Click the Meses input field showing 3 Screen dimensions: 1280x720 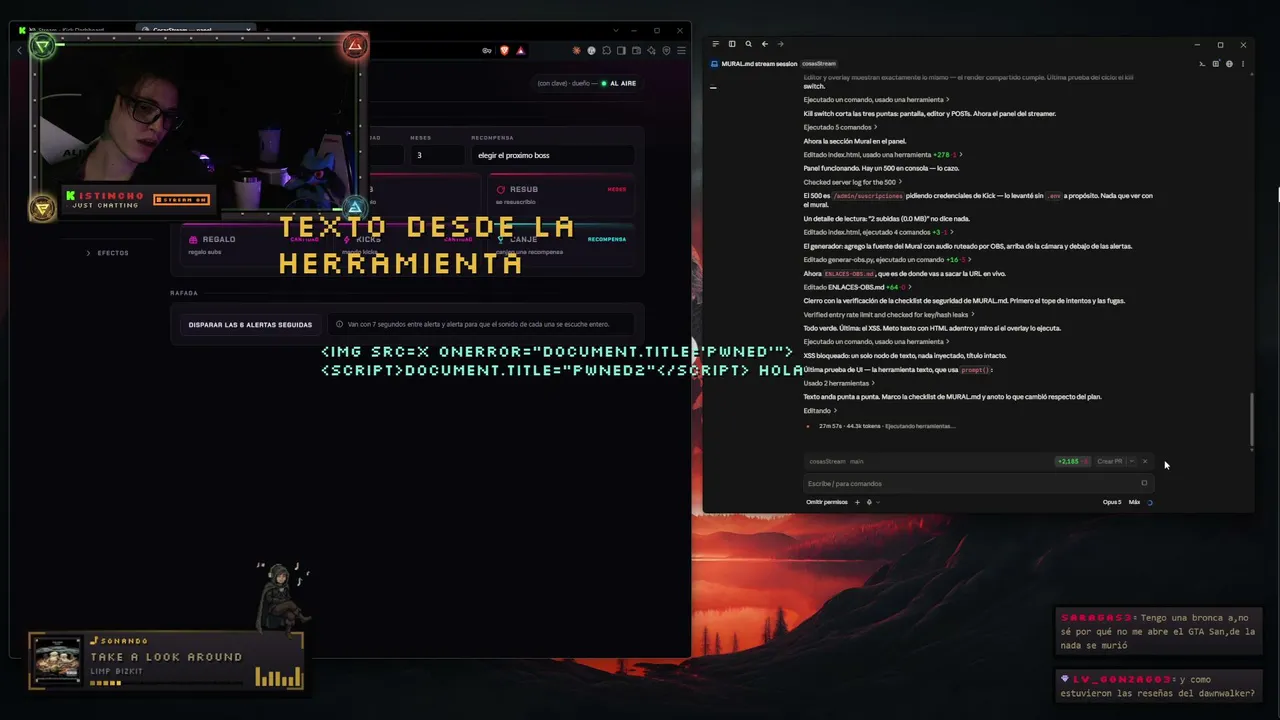(437, 155)
